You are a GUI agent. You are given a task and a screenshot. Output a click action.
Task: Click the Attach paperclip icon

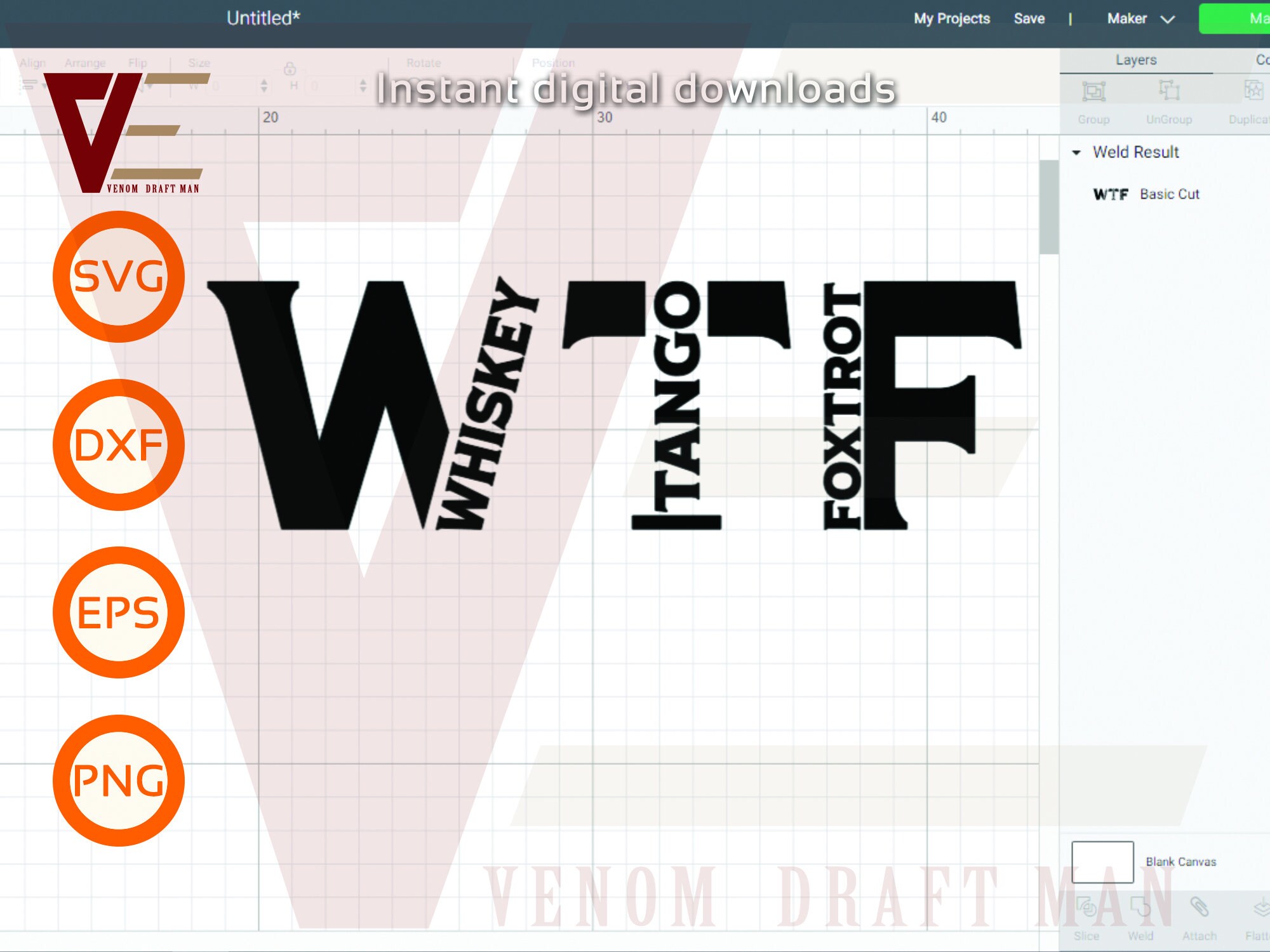tap(1199, 908)
